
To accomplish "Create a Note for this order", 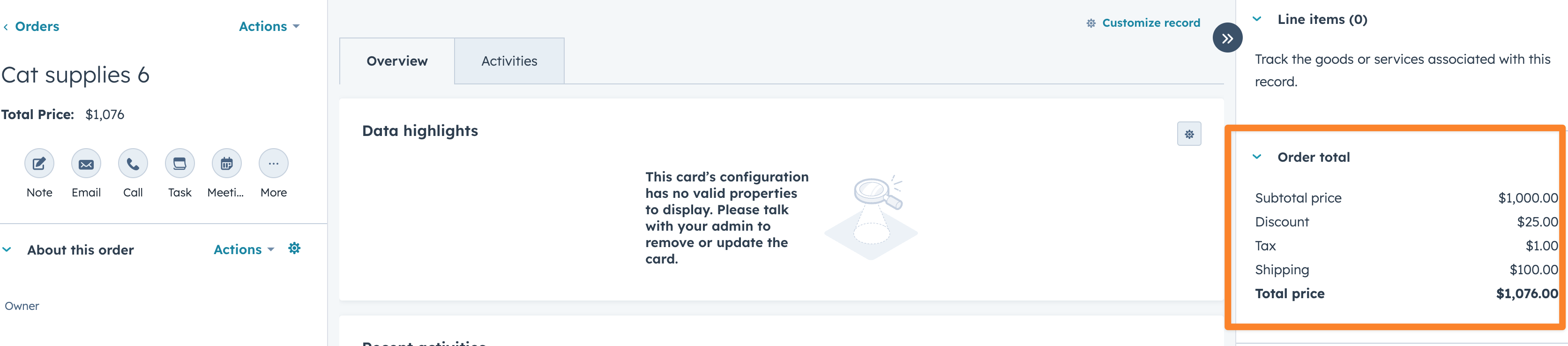I will coord(38,163).
